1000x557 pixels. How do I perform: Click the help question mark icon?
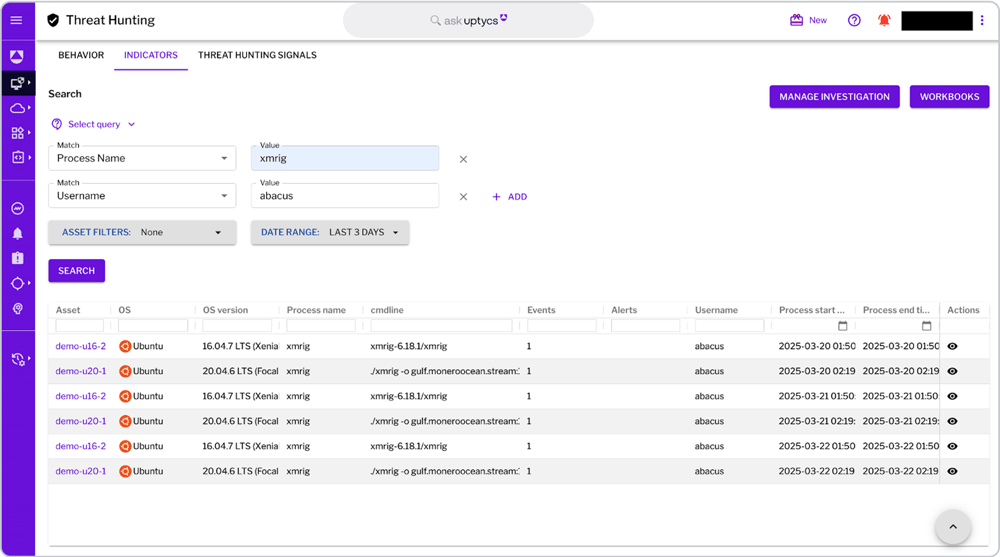click(854, 20)
